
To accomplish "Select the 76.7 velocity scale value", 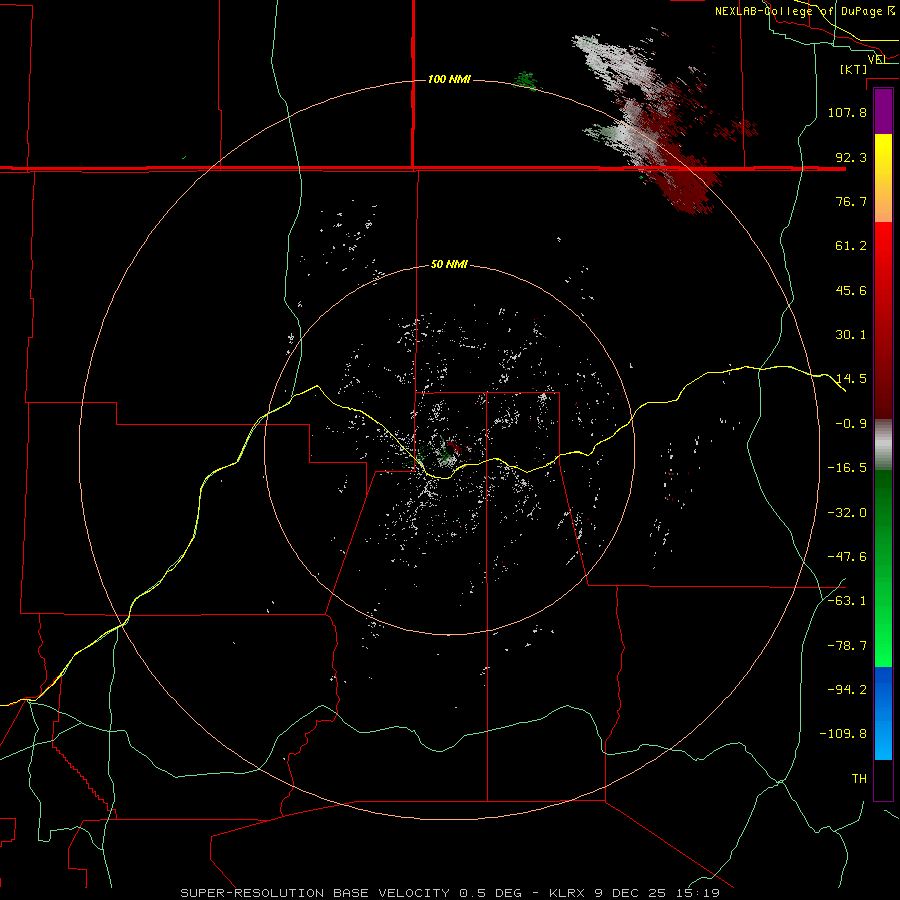I will pyautogui.click(x=851, y=201).
